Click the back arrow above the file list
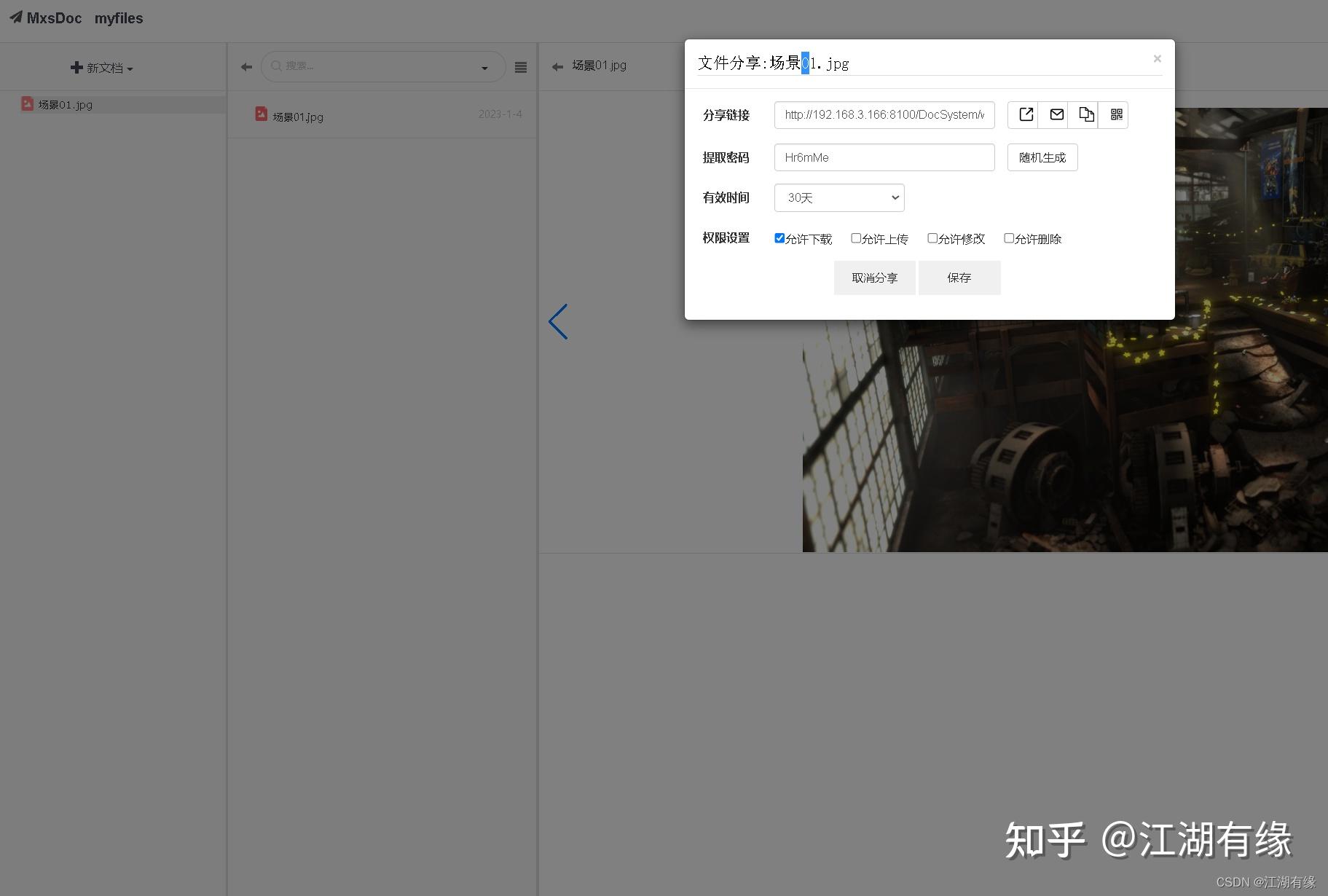 click(245, 66)
